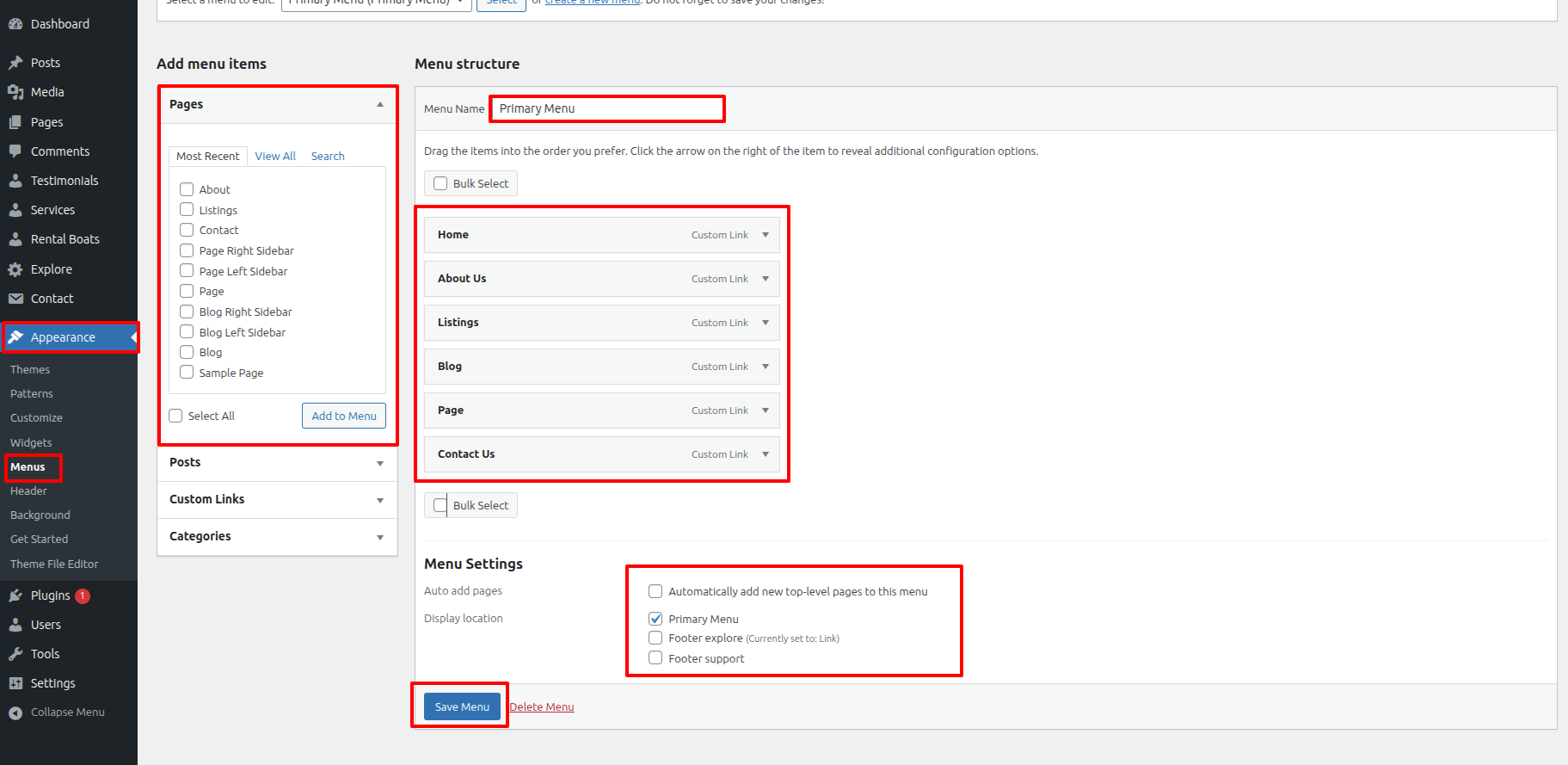Click the Delete Menu link
The width and height of the screenshot is (1568, 765).
pos(542,707)
